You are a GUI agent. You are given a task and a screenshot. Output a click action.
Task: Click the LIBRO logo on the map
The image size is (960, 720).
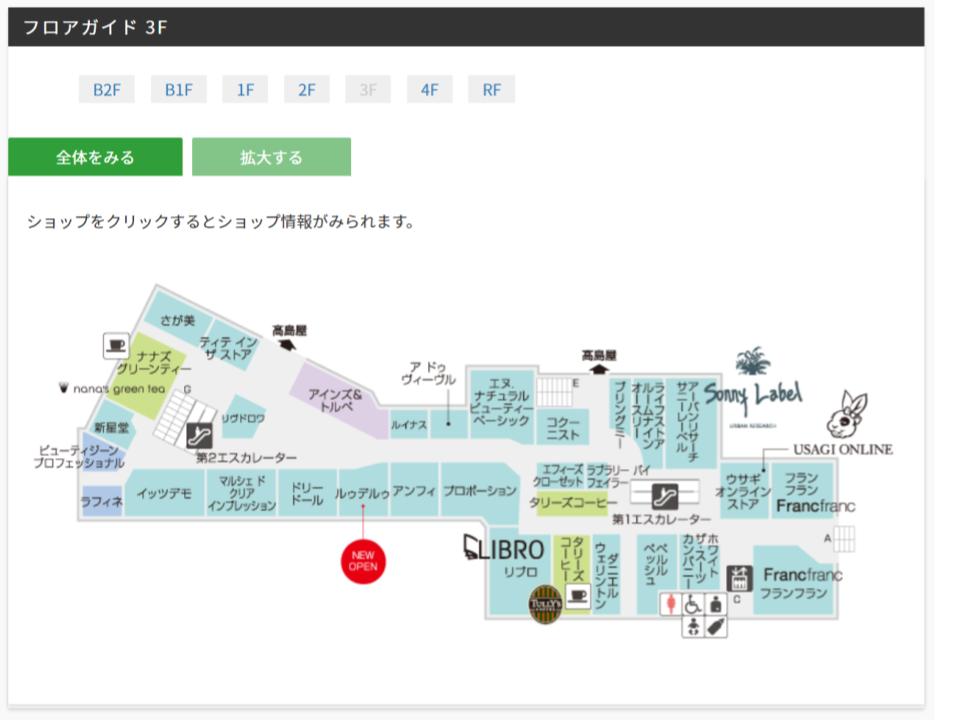[x=504, y=549]
